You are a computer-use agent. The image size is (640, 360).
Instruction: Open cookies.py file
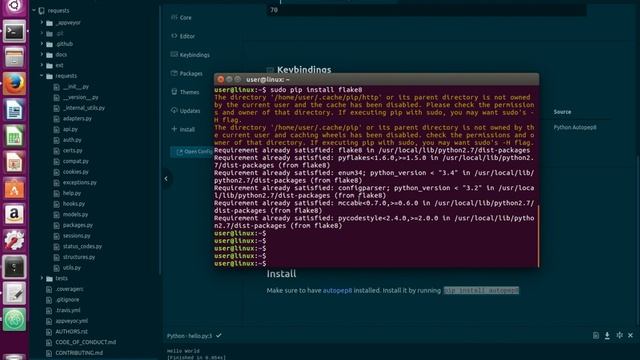pos(76,172)
